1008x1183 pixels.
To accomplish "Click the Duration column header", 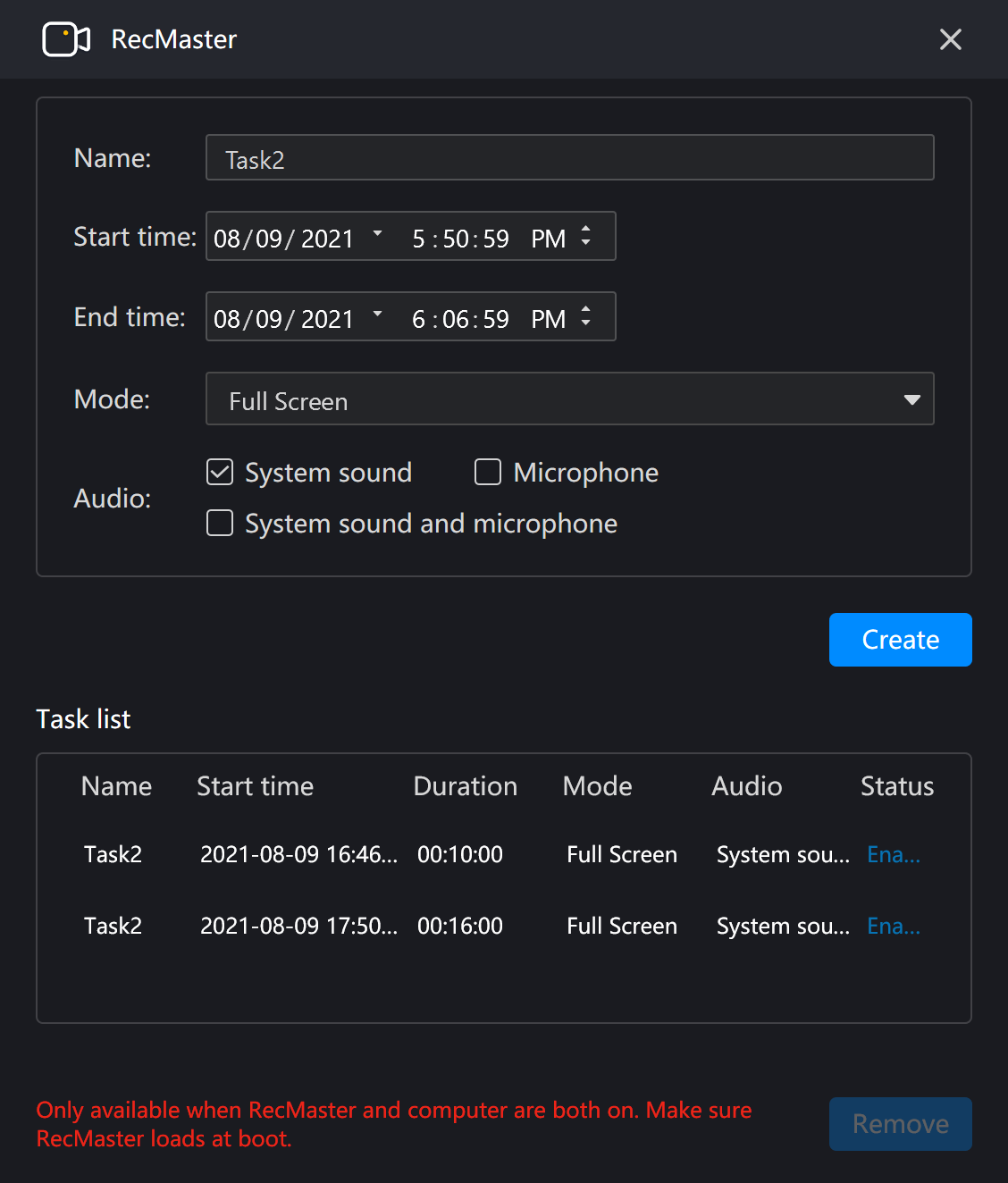I will click(x=466, y=786).
